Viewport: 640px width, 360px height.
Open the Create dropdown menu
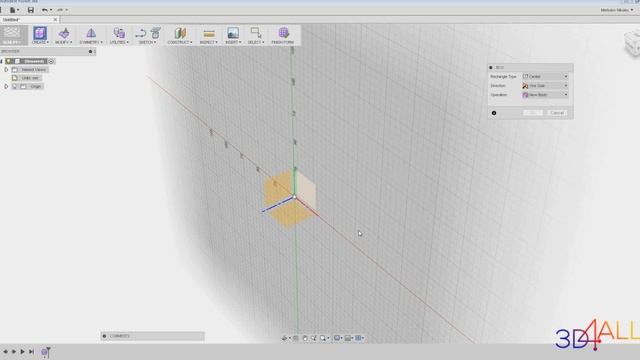[x=40, y=42]
